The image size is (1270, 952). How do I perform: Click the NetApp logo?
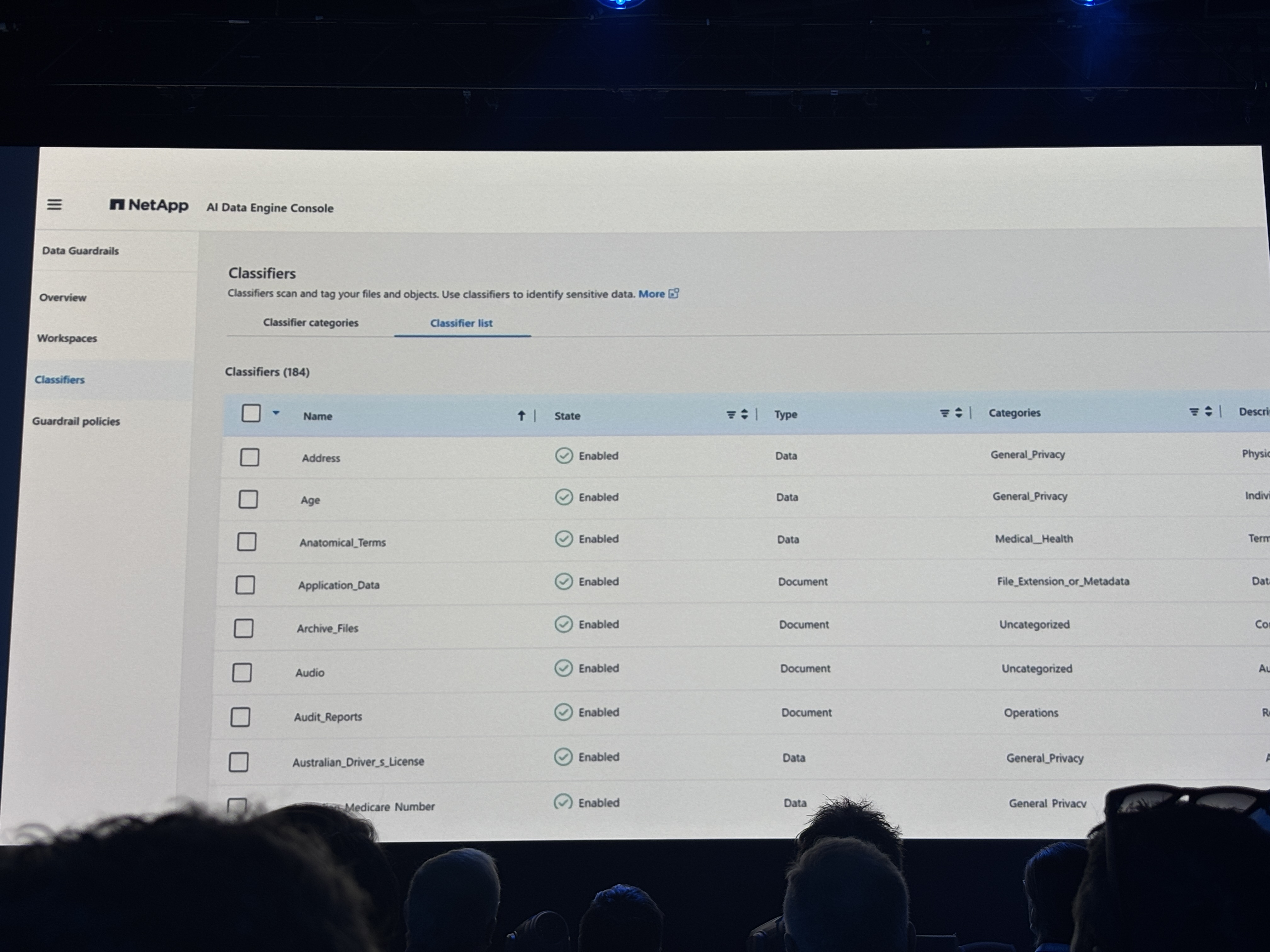click(149, 205)
